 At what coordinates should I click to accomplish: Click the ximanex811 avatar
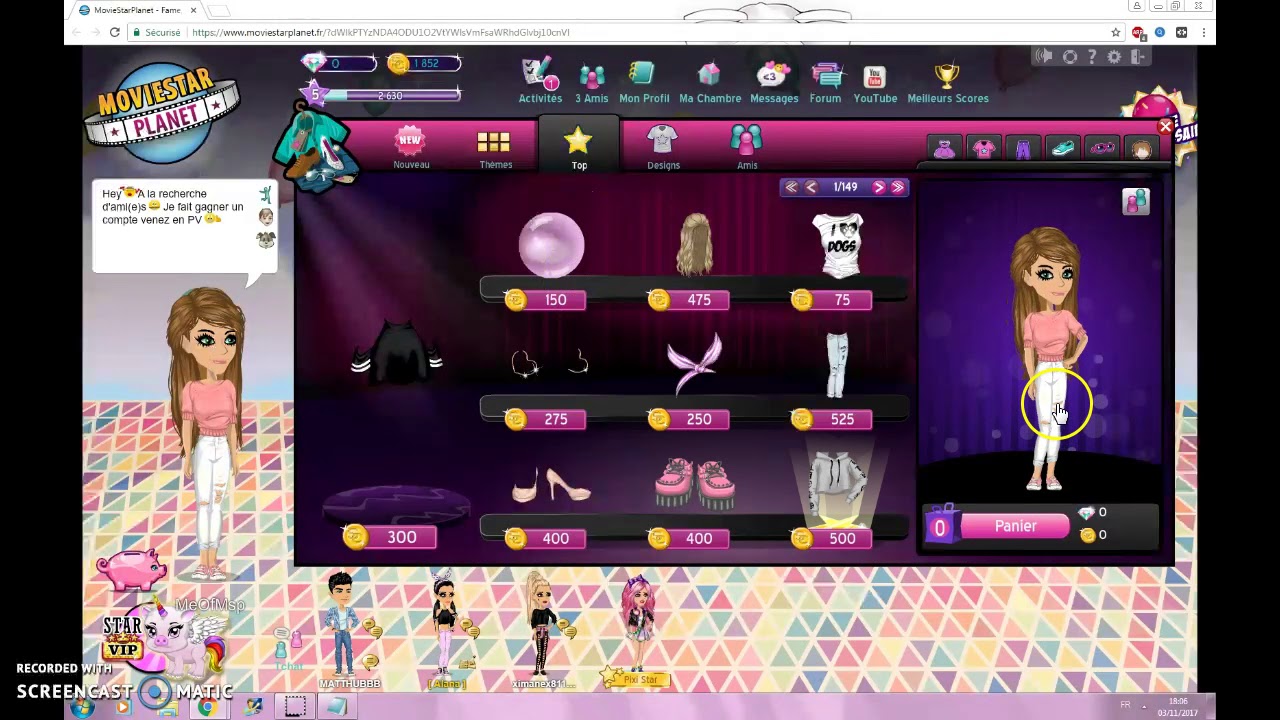tap(542, 625)
